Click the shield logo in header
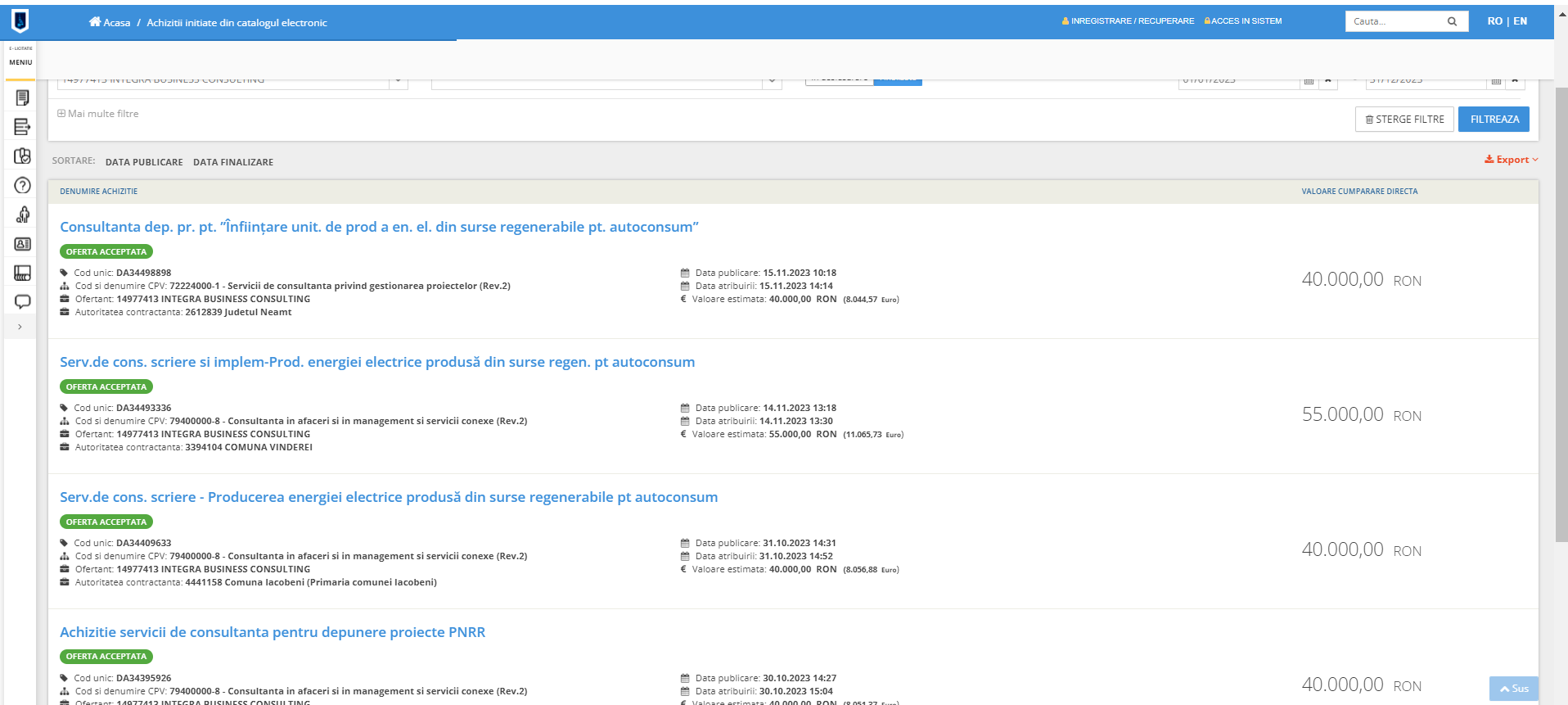Viewport: 1568px width, 705px height. (20, 21)
